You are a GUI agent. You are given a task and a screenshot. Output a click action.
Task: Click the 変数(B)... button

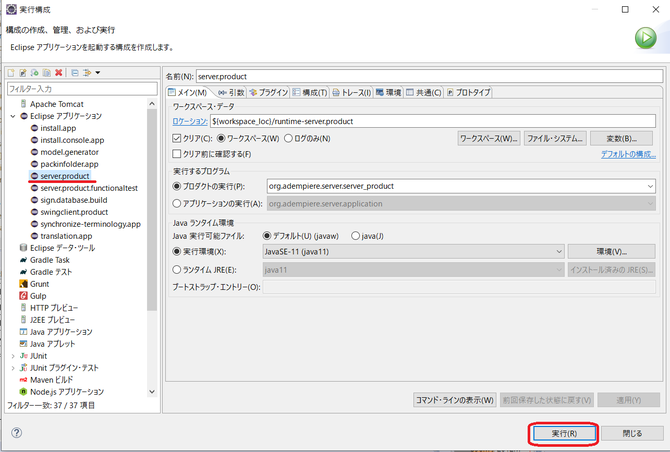click(621, 138)
